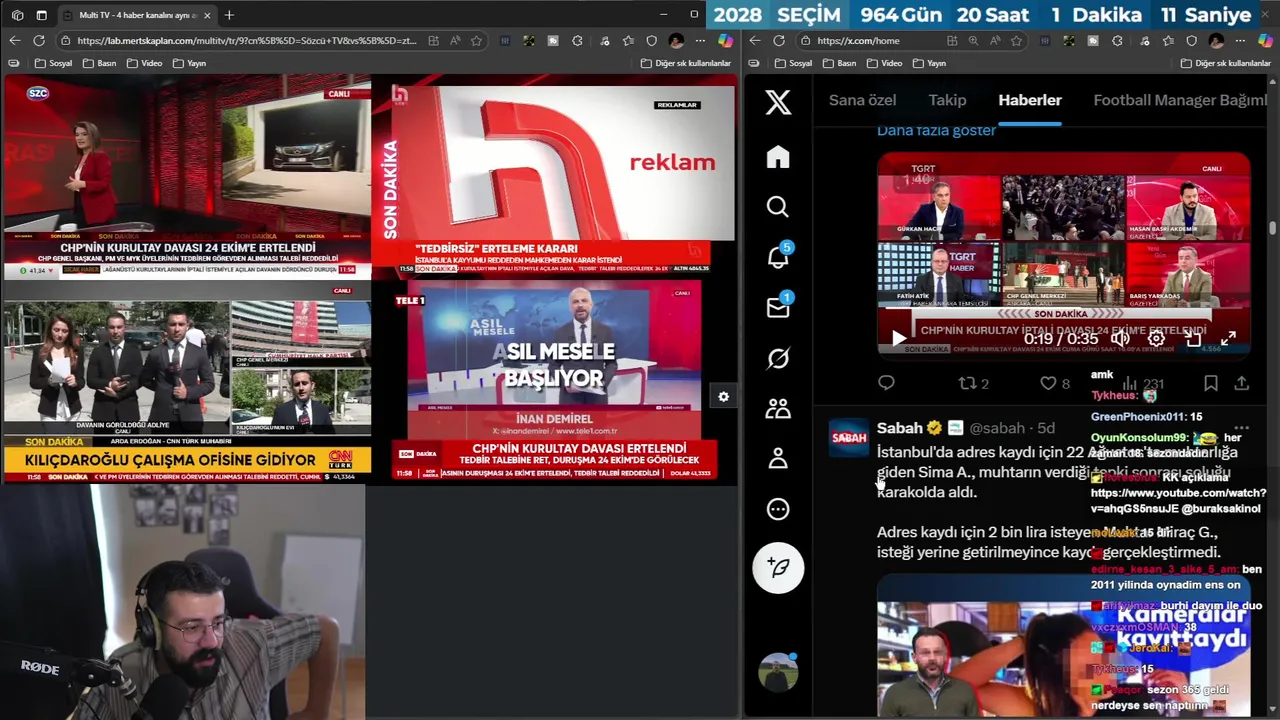The image size is (1280, 720).
Task: Repost the video post with 2 reposts
Action: [973, 383]
